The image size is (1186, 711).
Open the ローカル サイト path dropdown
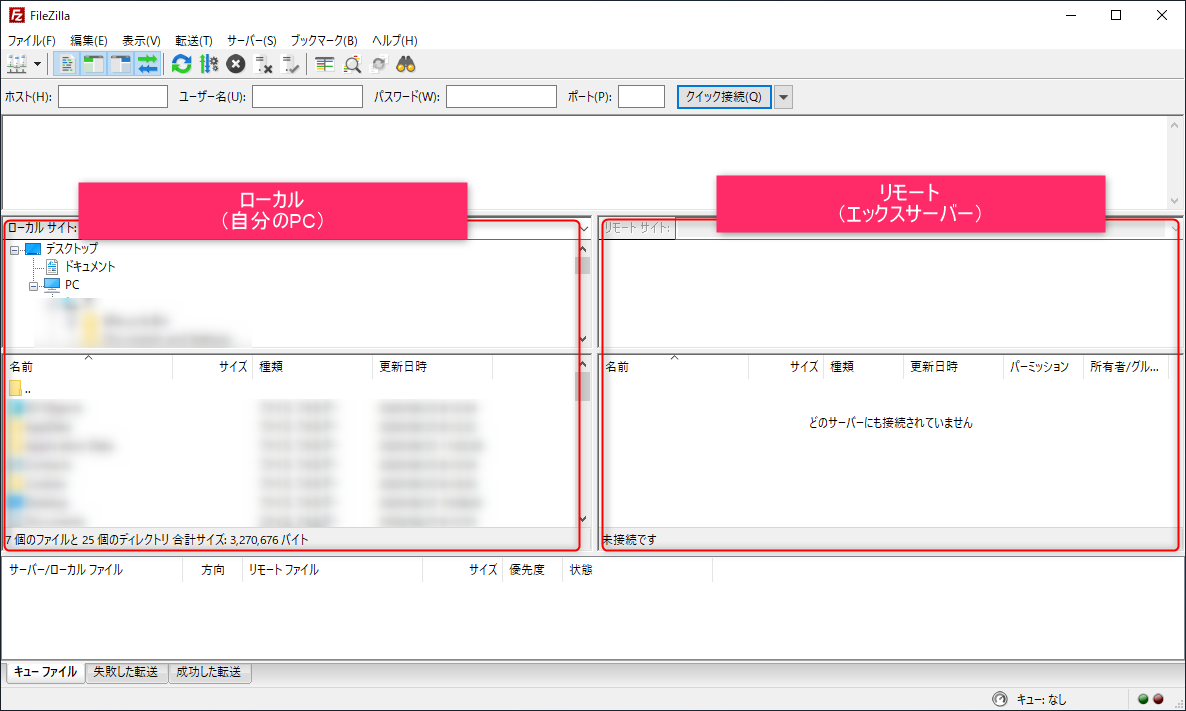583,228
